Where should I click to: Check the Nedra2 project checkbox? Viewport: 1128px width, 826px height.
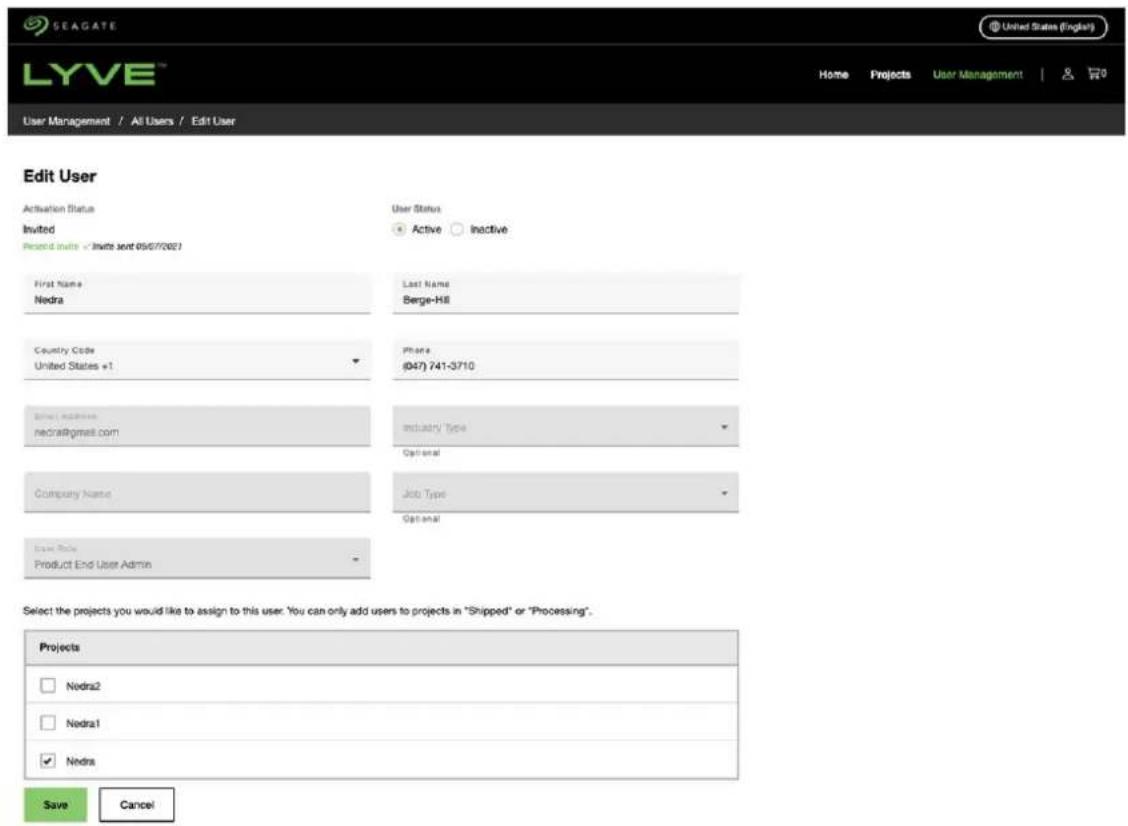point(47,686)
